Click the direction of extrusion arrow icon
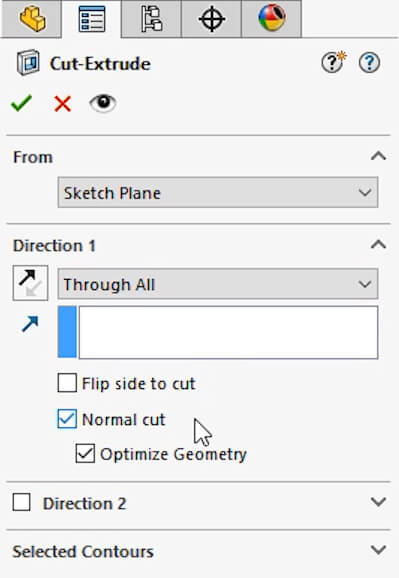This screenshot has width=399, height=578. (30, 324)
